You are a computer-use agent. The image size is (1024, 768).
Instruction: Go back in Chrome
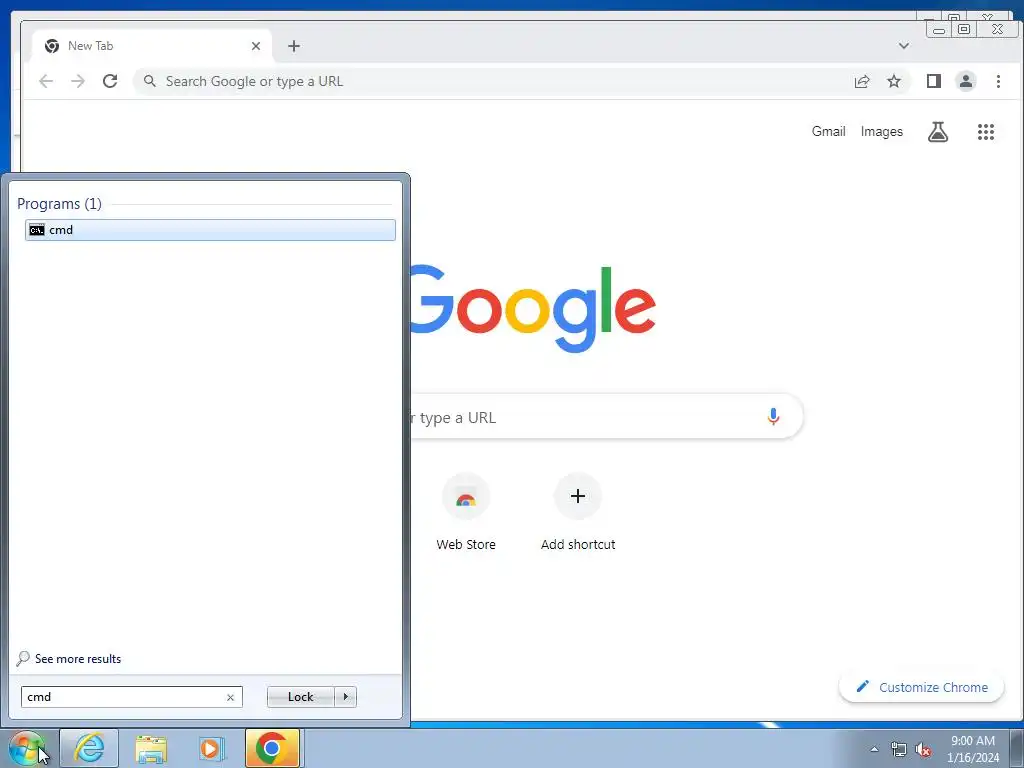46,81
